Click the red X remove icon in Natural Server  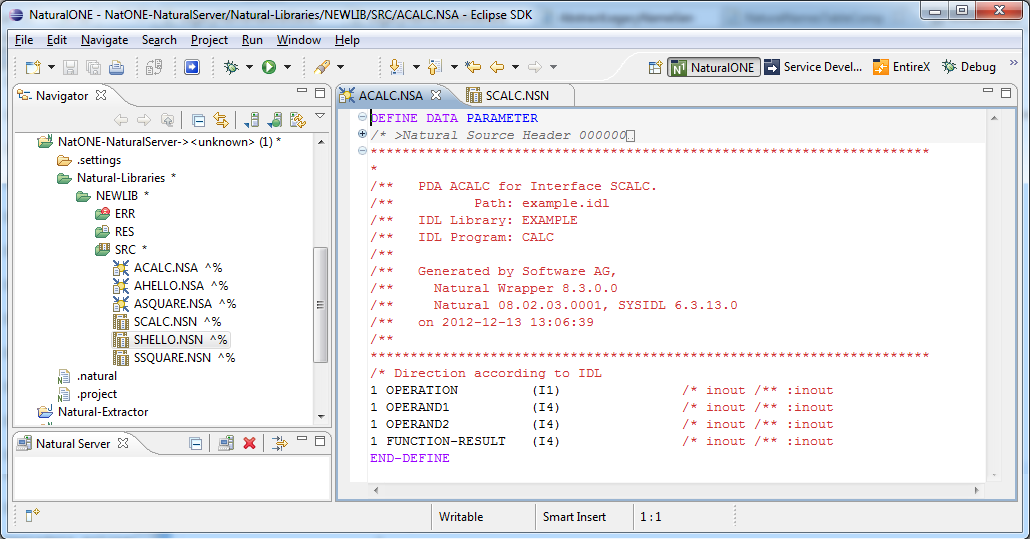249,444
